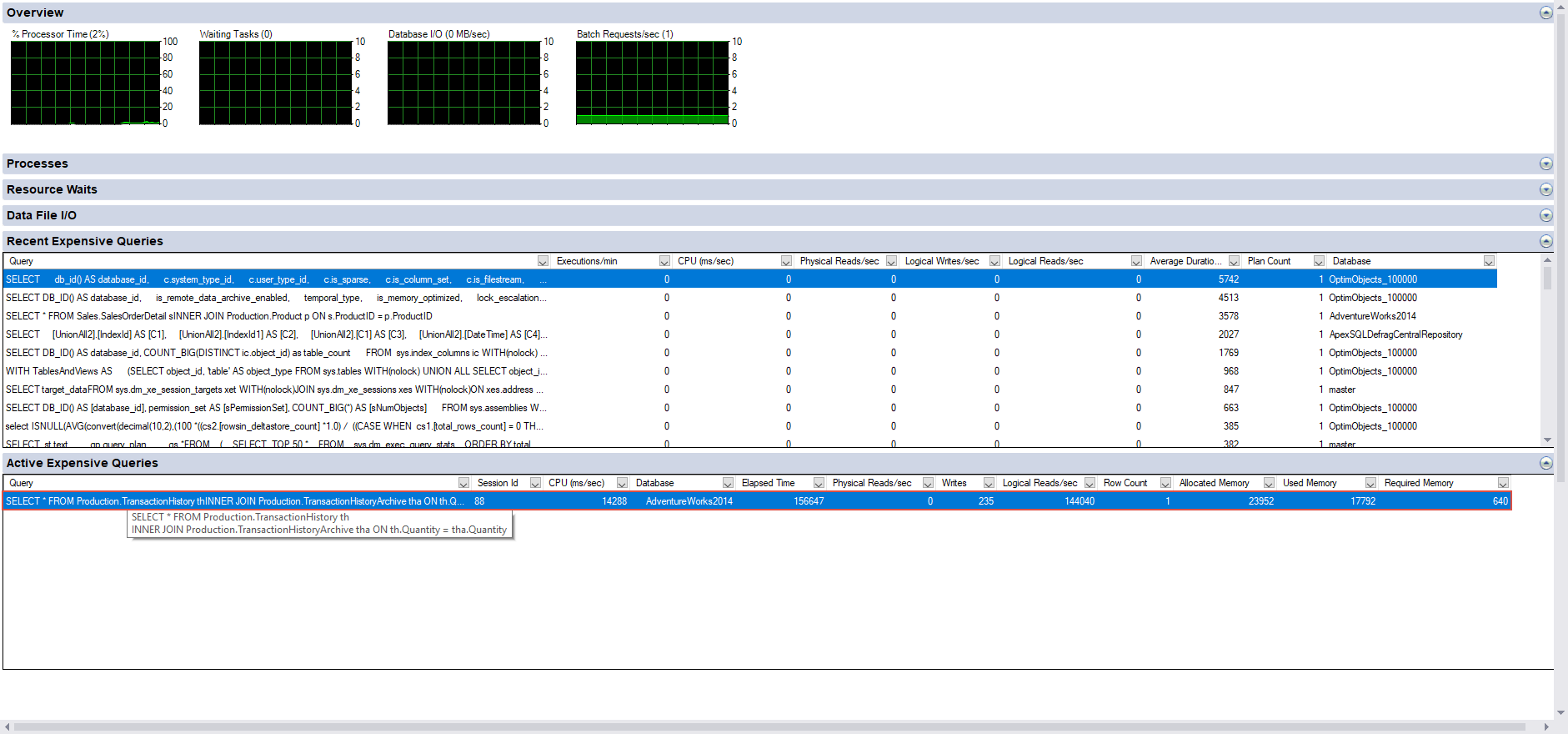Select the highlighted SELECT db_id() query row
This screenshot has width=1568, height=734.
click(750, 279)
